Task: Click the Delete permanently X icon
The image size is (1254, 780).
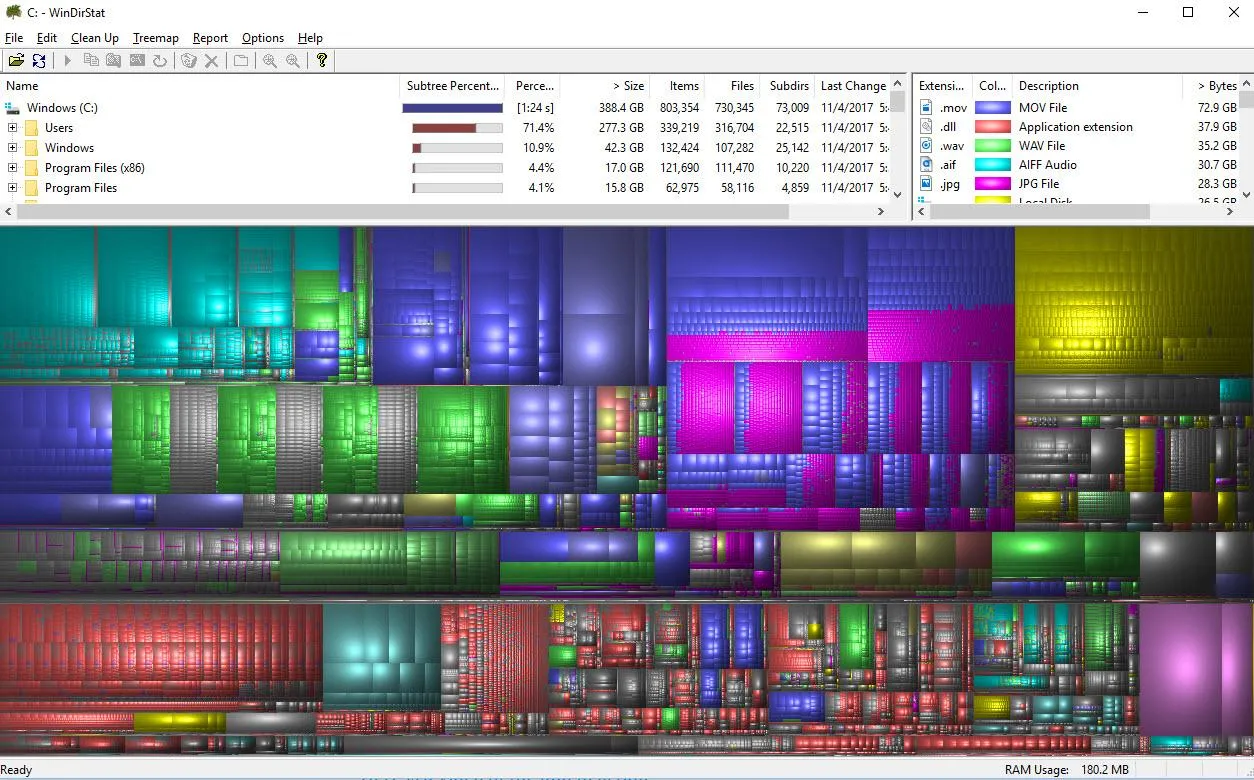Action: tap(211, 61)
